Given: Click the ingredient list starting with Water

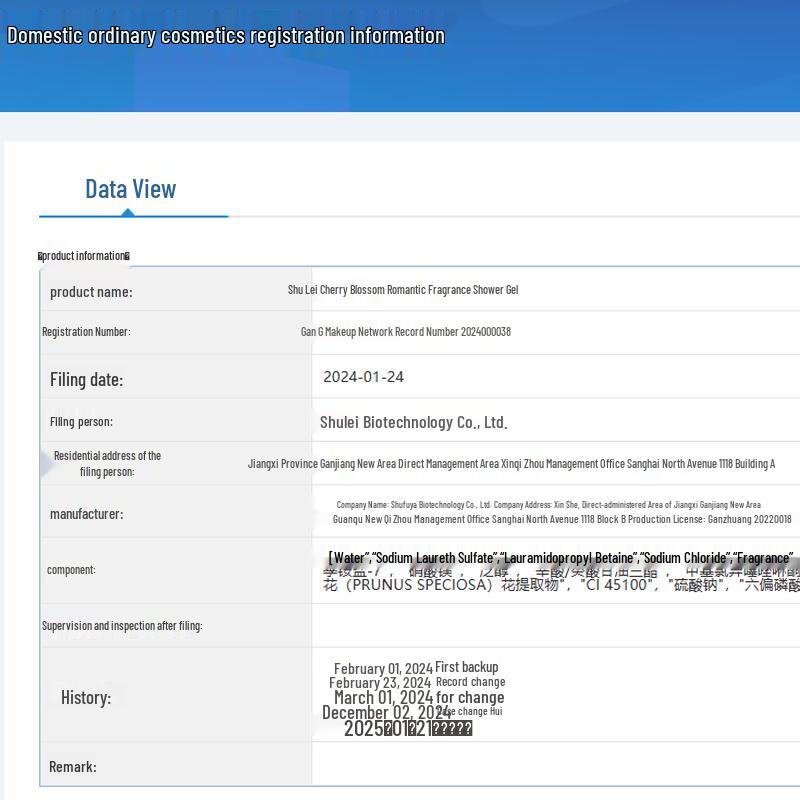Looking at the screenshot, I should click(x=560, y=558).
